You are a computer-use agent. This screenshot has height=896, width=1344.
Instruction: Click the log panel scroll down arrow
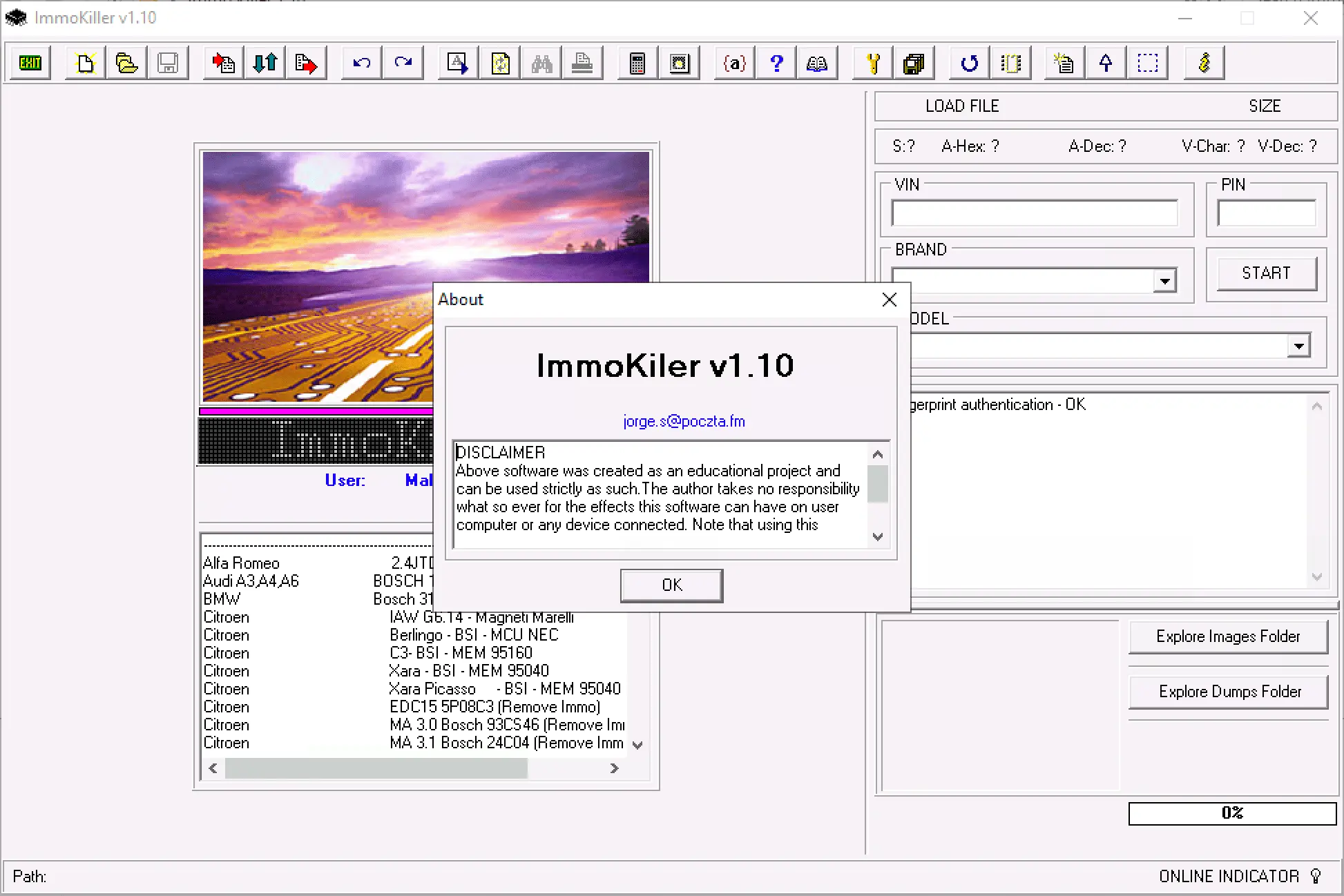[1317, 577]
